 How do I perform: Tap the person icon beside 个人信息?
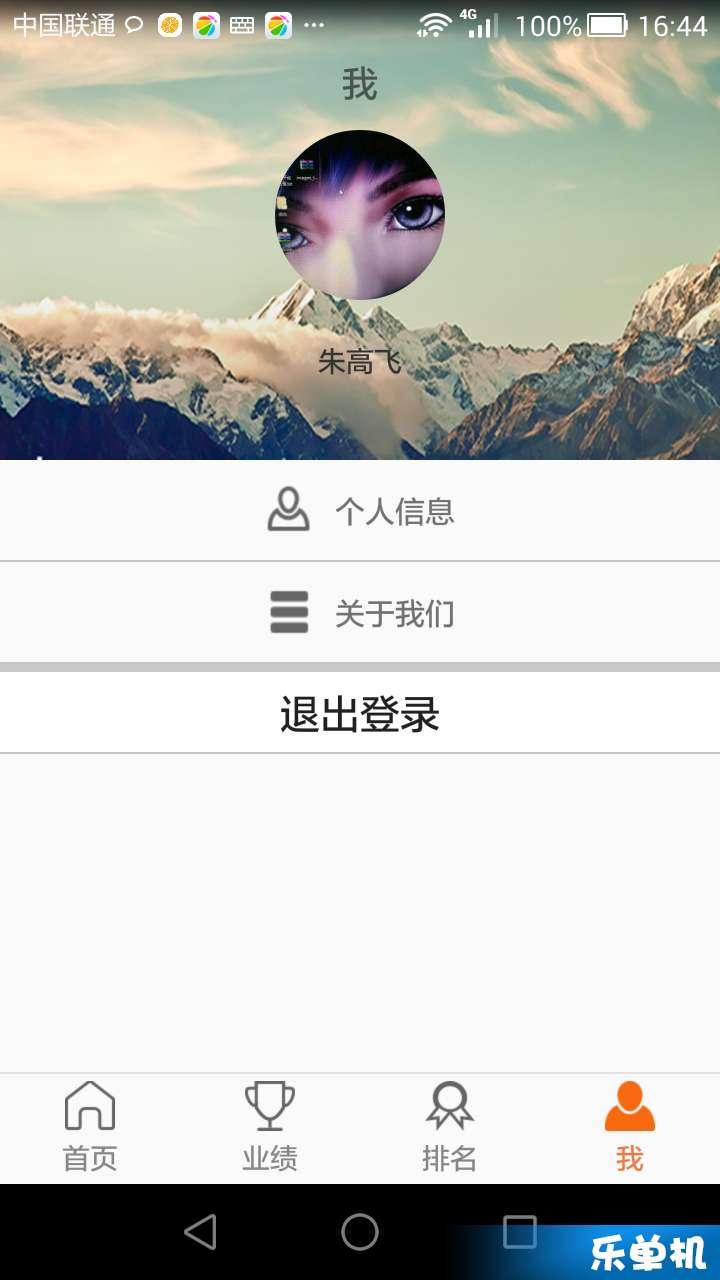[289, 509]
